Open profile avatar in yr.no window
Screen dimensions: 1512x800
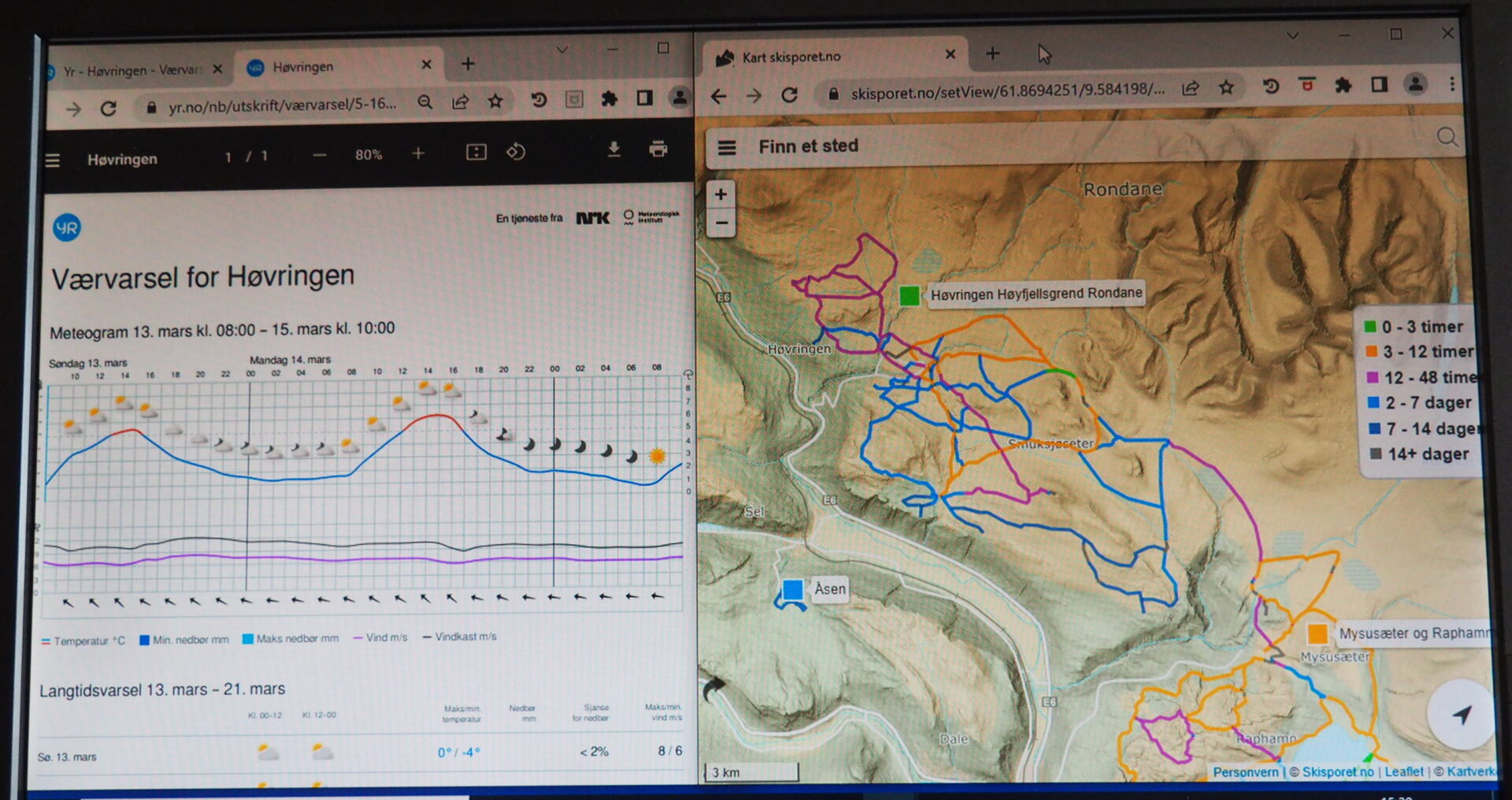click(679, 97)
